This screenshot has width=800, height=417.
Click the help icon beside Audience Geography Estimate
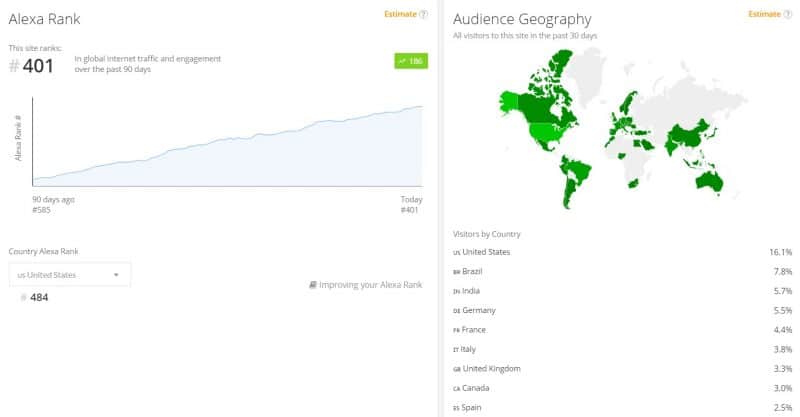point(788,15)
